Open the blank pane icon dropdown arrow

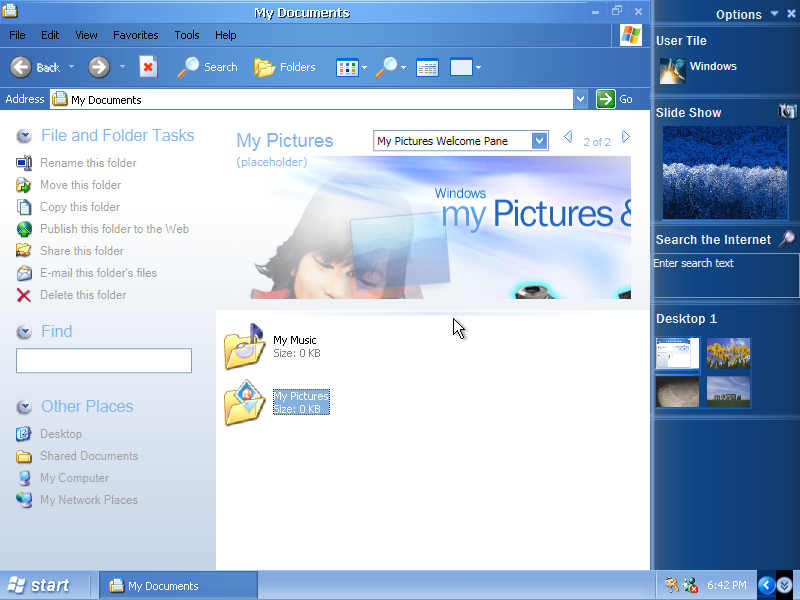tap(479, 67)
